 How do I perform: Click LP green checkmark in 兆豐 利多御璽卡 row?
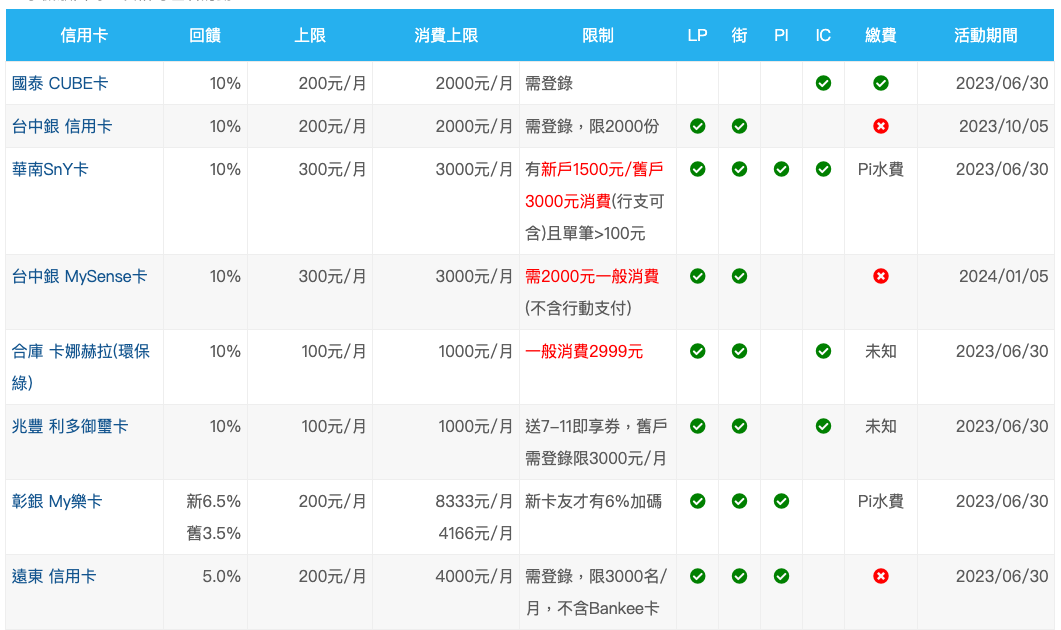[698, 426]
